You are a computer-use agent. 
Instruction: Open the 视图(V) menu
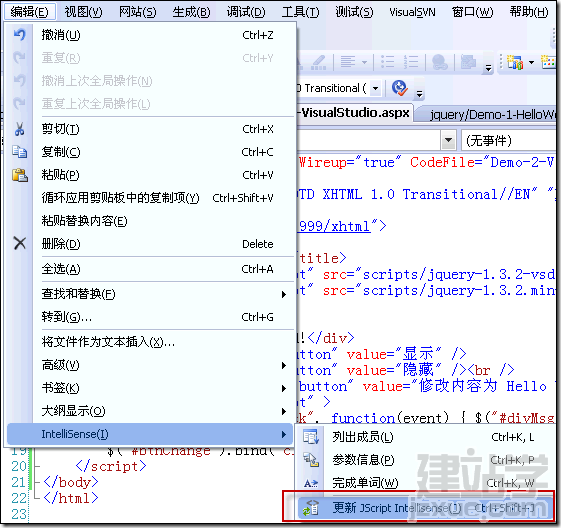pos(83,12)
